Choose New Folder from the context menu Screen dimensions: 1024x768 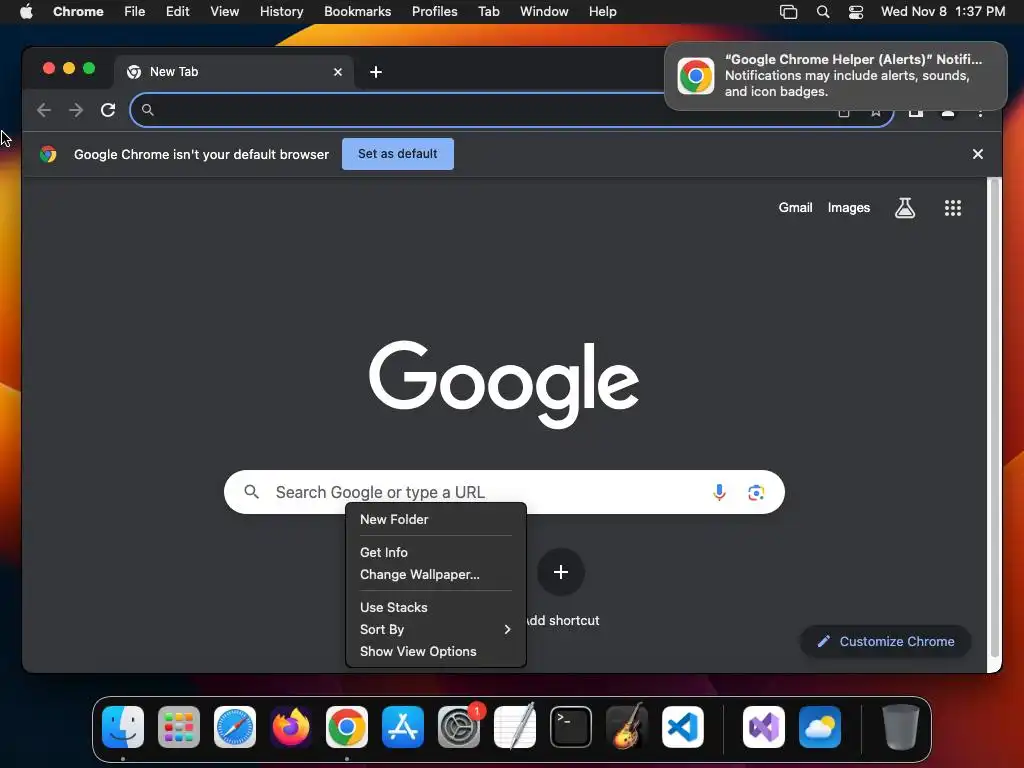click(x=436, y=520)
